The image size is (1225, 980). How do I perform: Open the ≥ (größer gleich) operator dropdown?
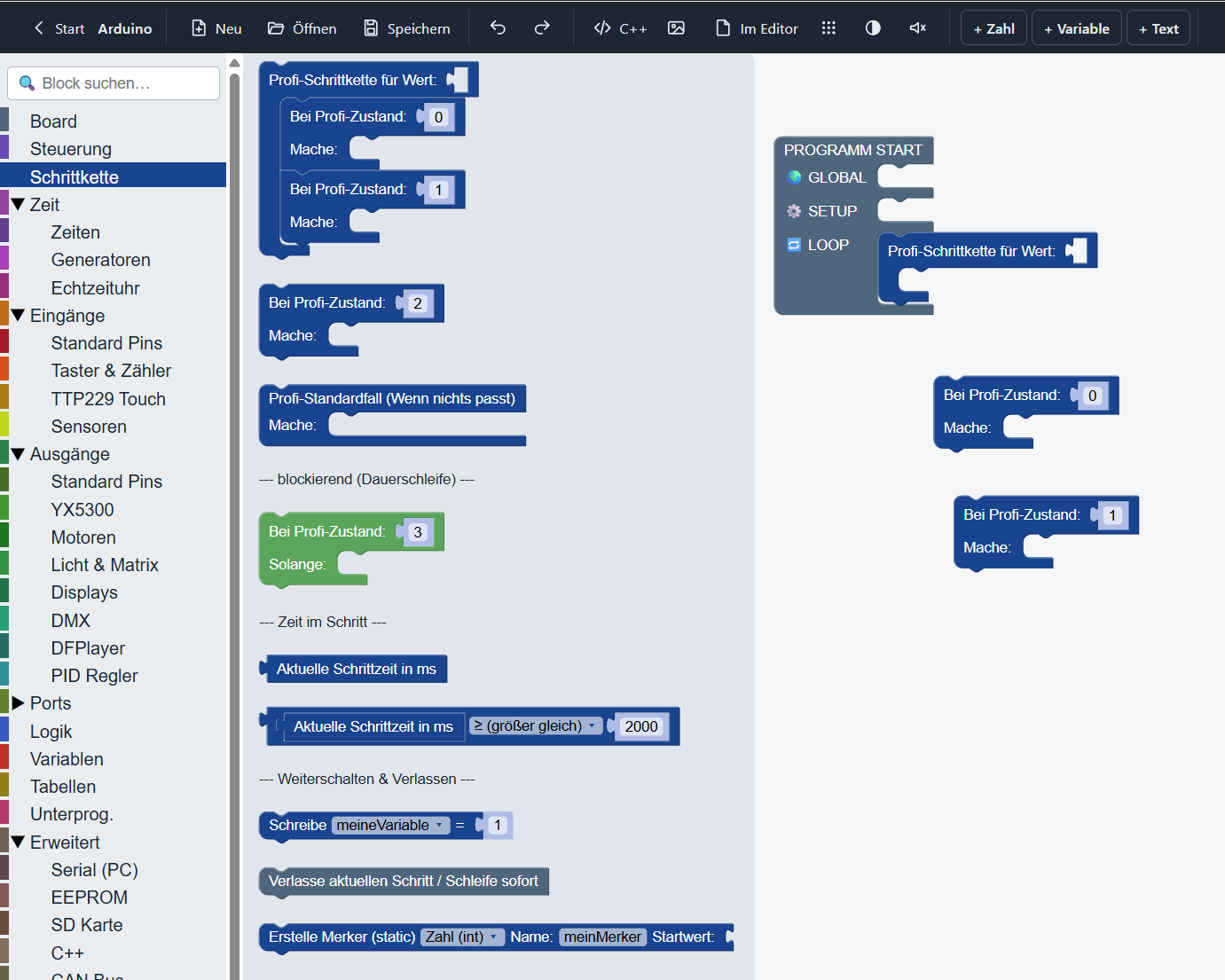coord(536,725)
